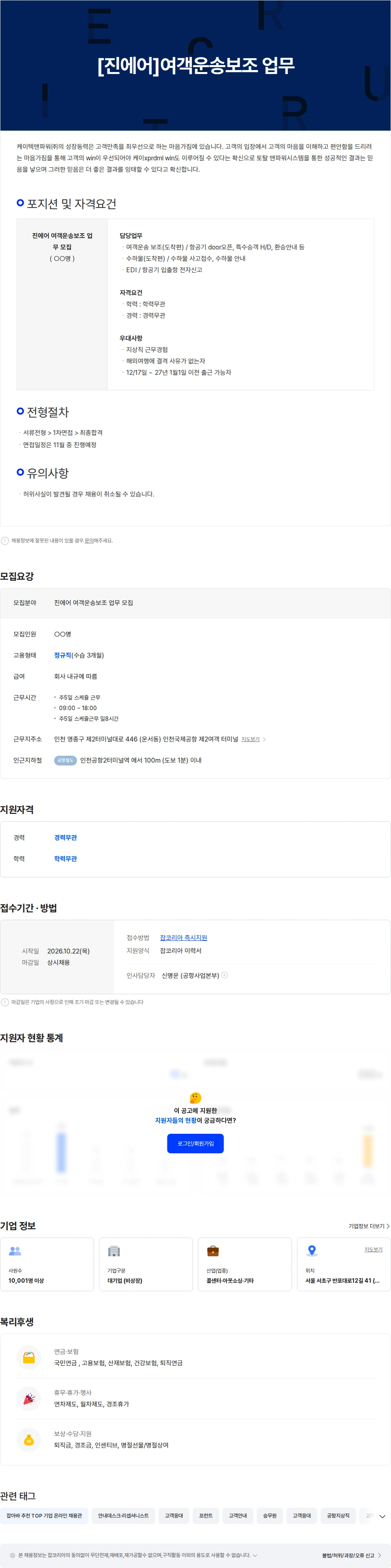Image resolution: width=391 pixels, height=1568 pixels.
Task: Click the 기업구분 building icon
Action: click(x=114, y=1251)
